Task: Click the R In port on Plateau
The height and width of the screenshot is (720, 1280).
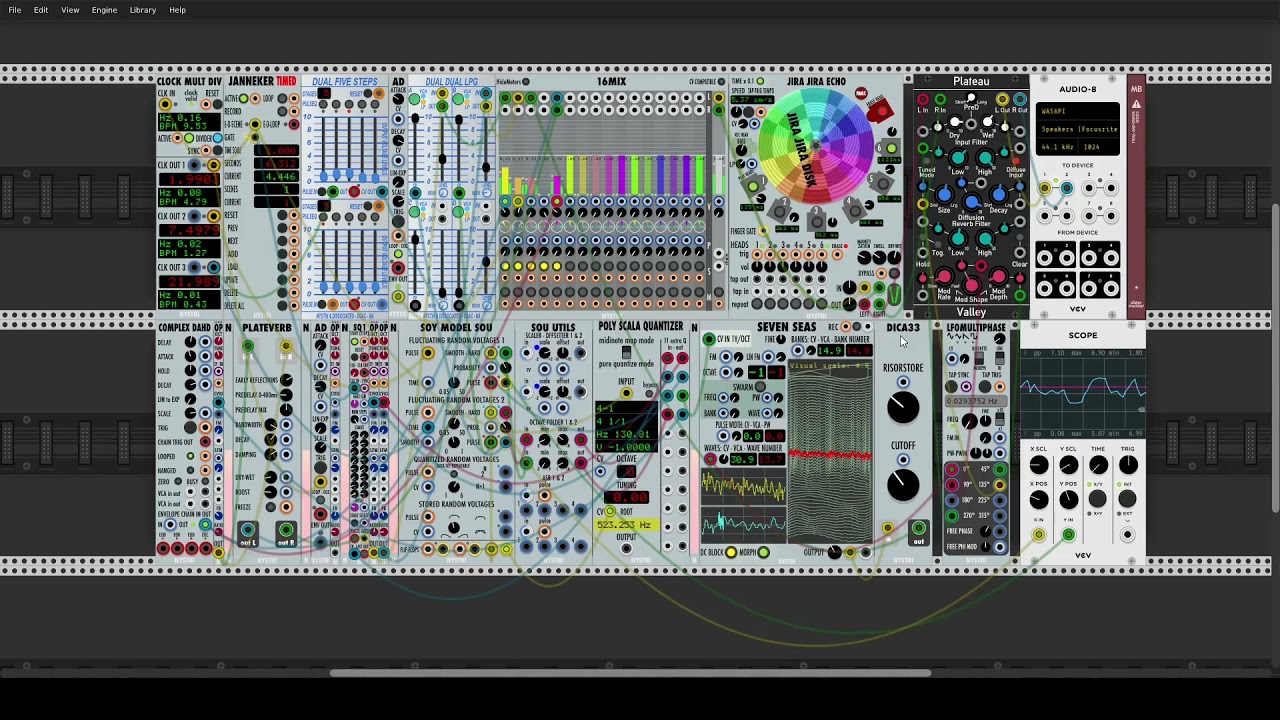Action: (940, 99)
